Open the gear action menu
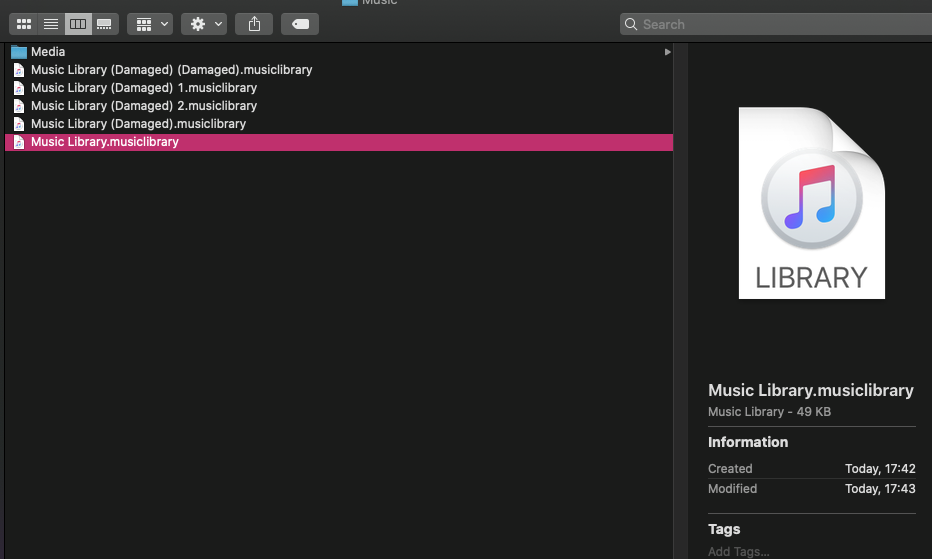The height and width of the screenshot is (559, 932). (204, 24)
